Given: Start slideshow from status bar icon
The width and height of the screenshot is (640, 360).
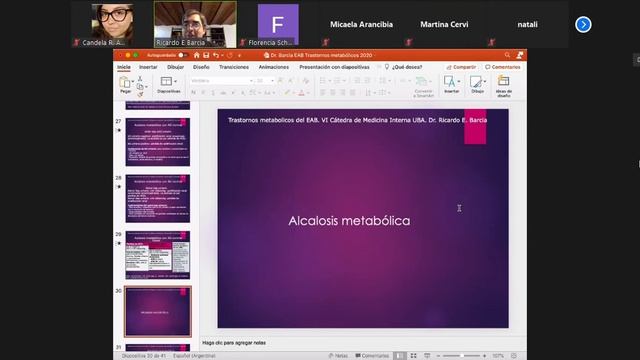Looking at the screenshot, I should click(427, 356).
